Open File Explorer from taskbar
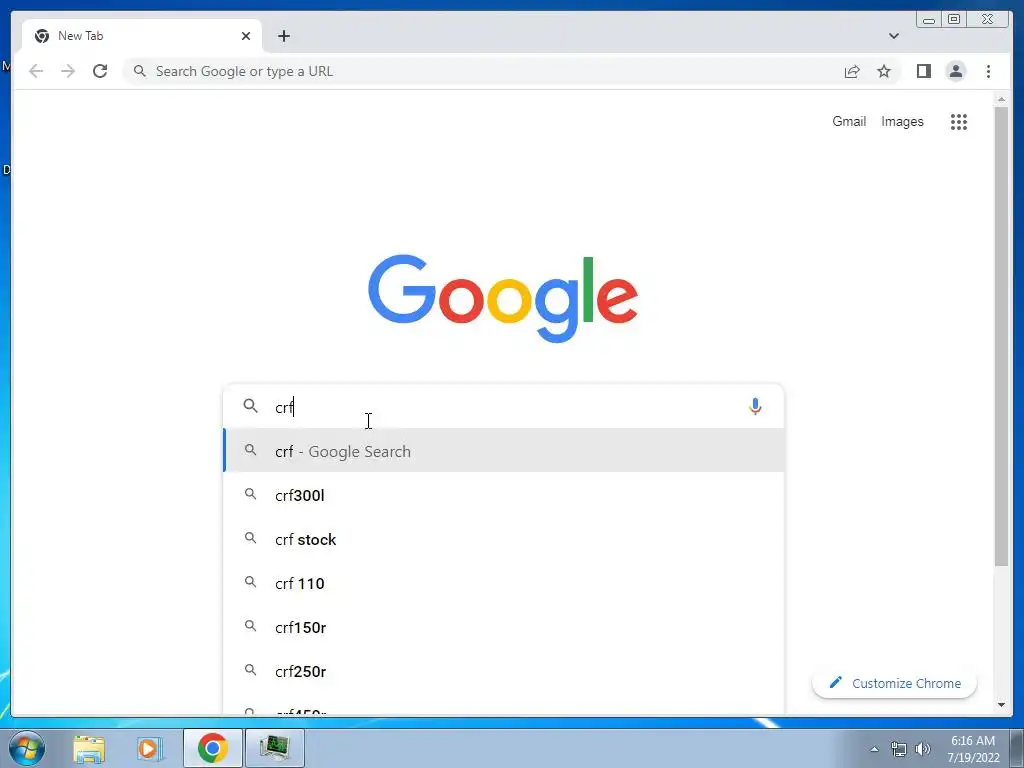The image size is (1024, 768). [x=89, y=748]
